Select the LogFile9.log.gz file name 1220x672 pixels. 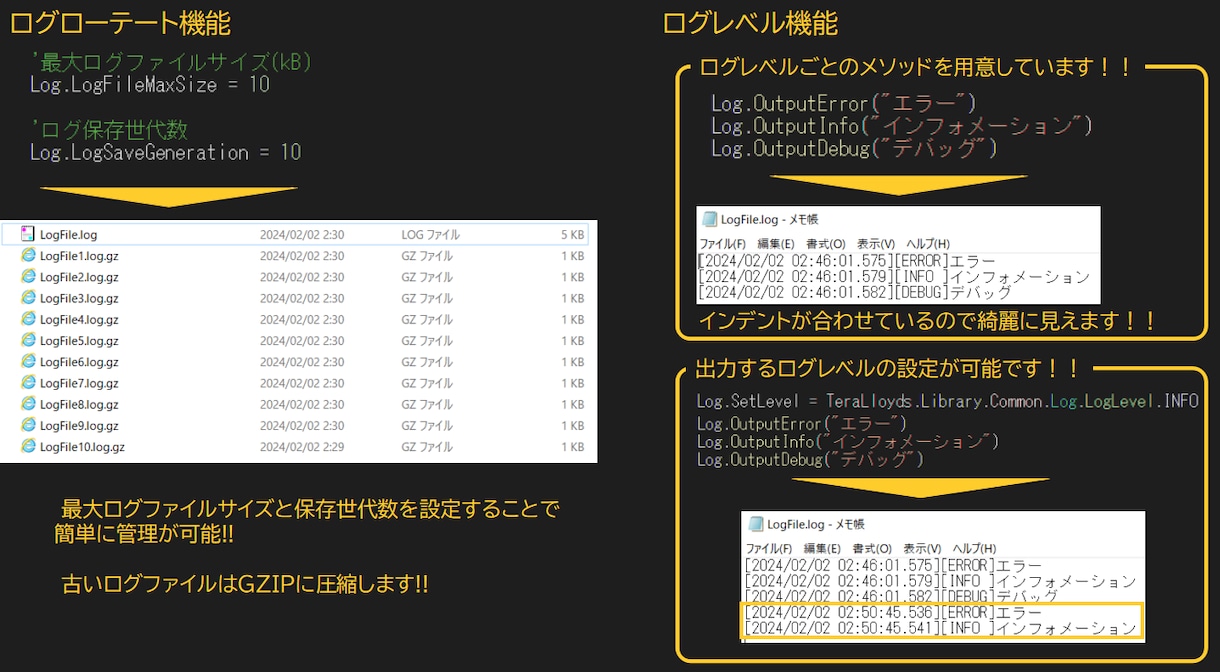[x=79, y=426]
